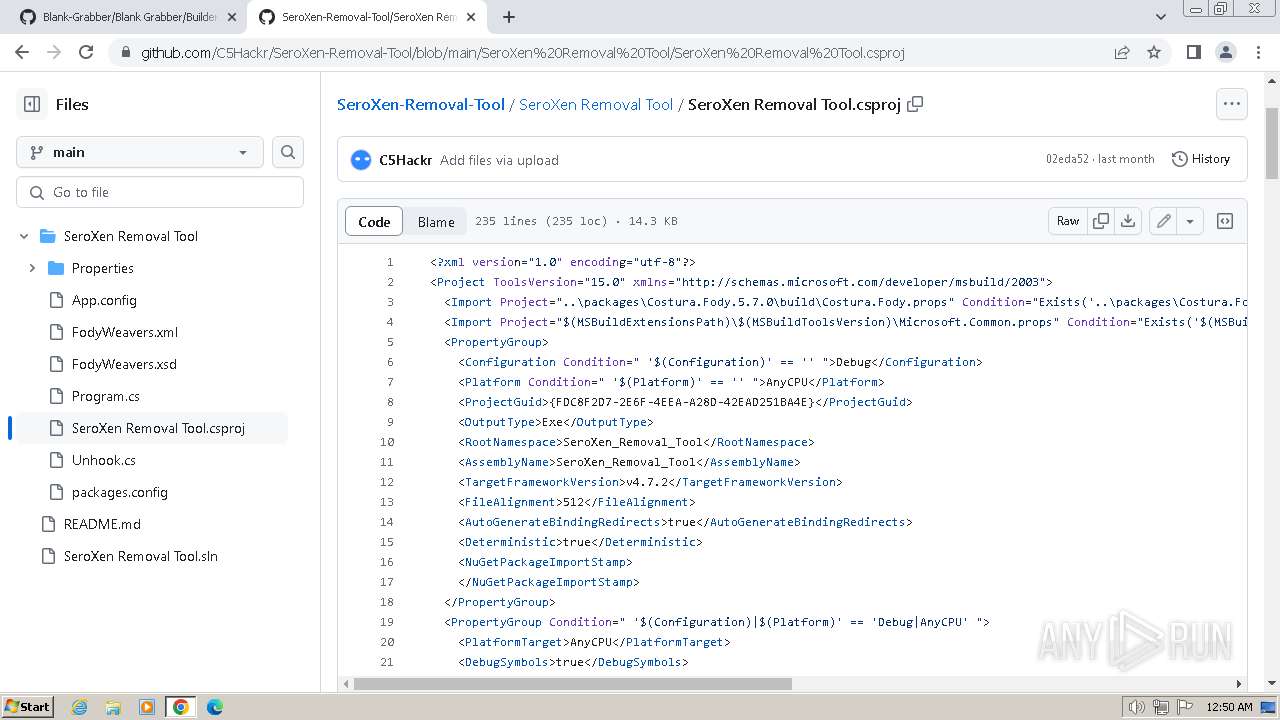Click line number 19 in code
1280x720 pixels.
387,622
